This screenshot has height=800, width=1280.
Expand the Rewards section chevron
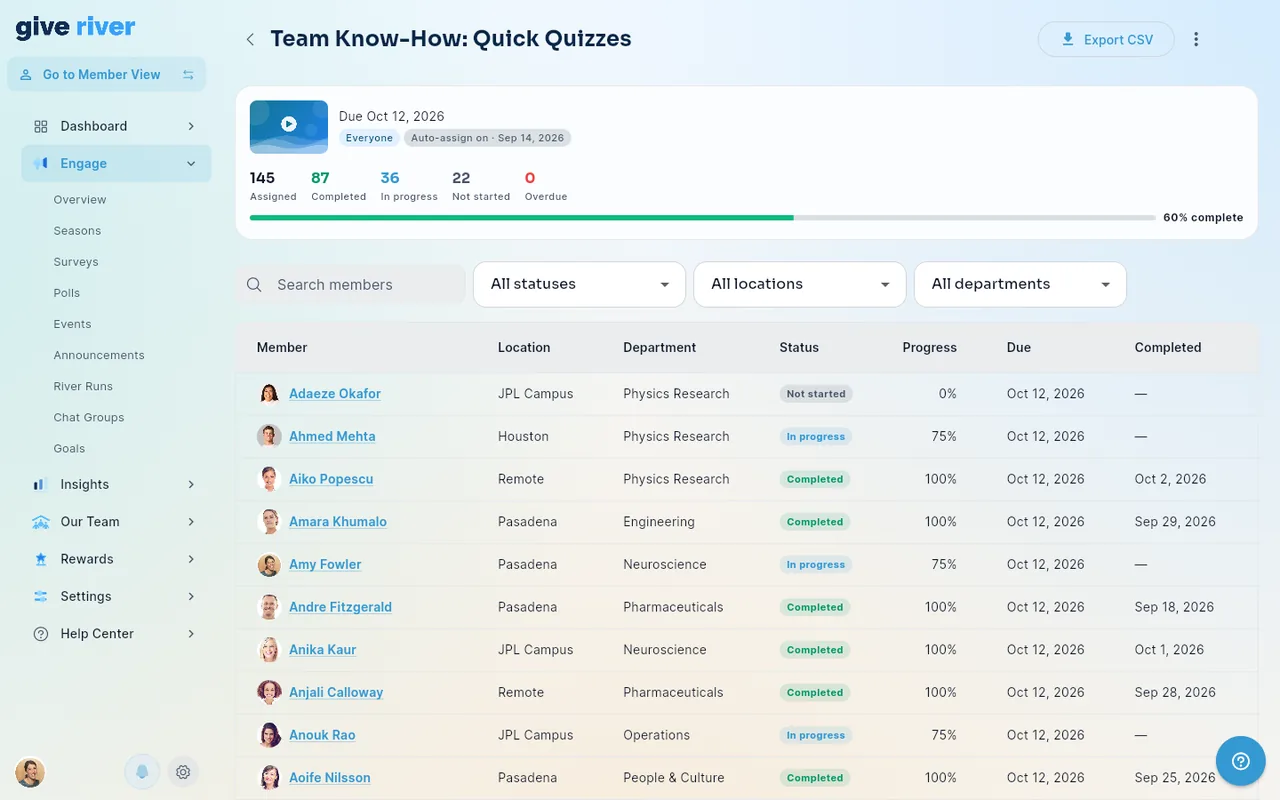pos(191,559)
